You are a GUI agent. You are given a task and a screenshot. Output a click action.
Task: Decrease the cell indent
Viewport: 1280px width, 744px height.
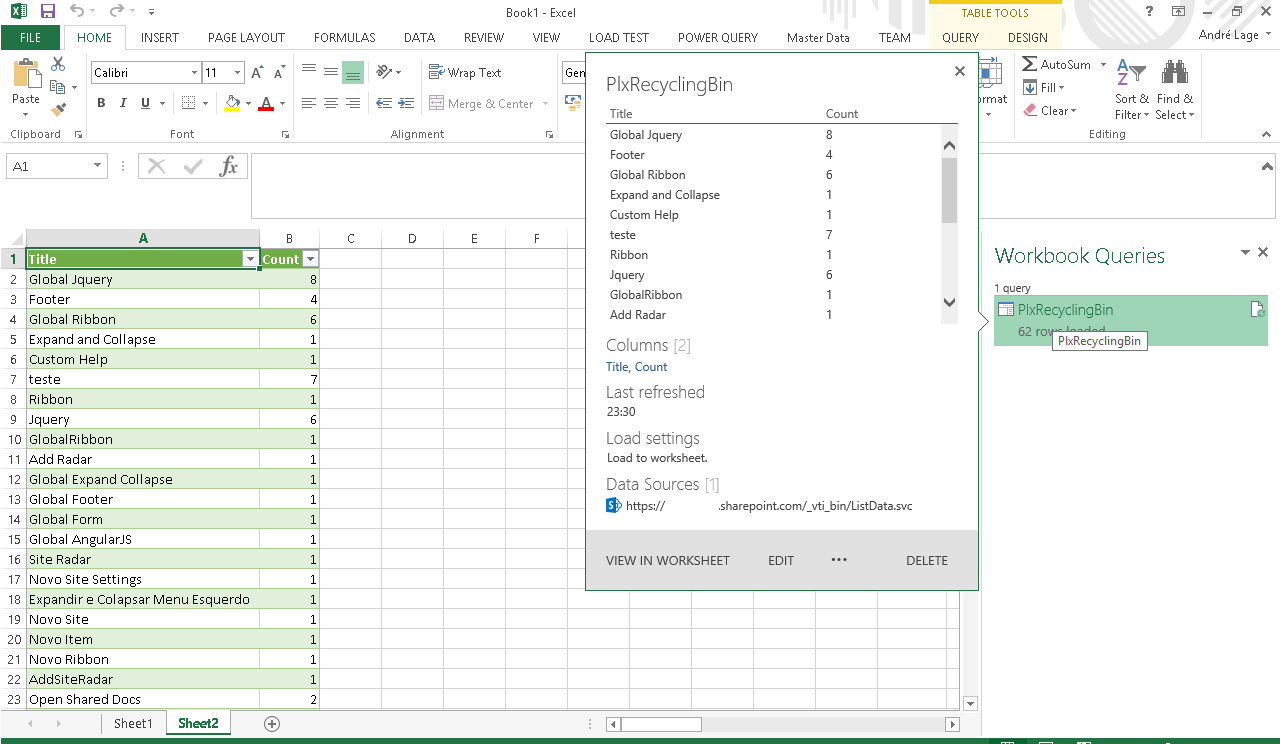click(x=383, y=103)
